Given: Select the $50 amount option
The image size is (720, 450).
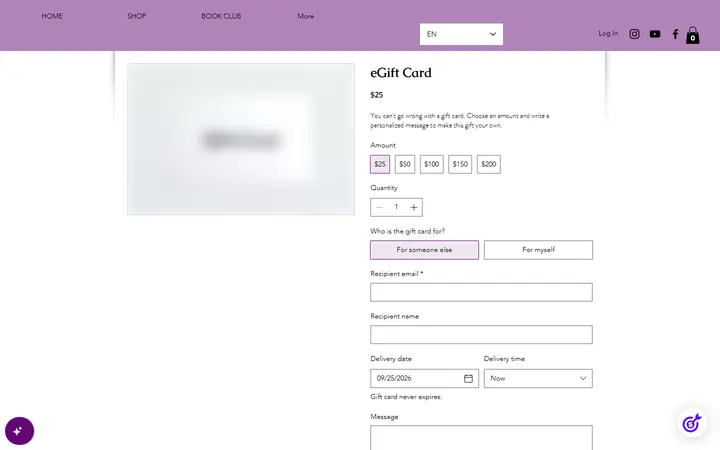Looking at the screenshot, I should tap(405, 164).
